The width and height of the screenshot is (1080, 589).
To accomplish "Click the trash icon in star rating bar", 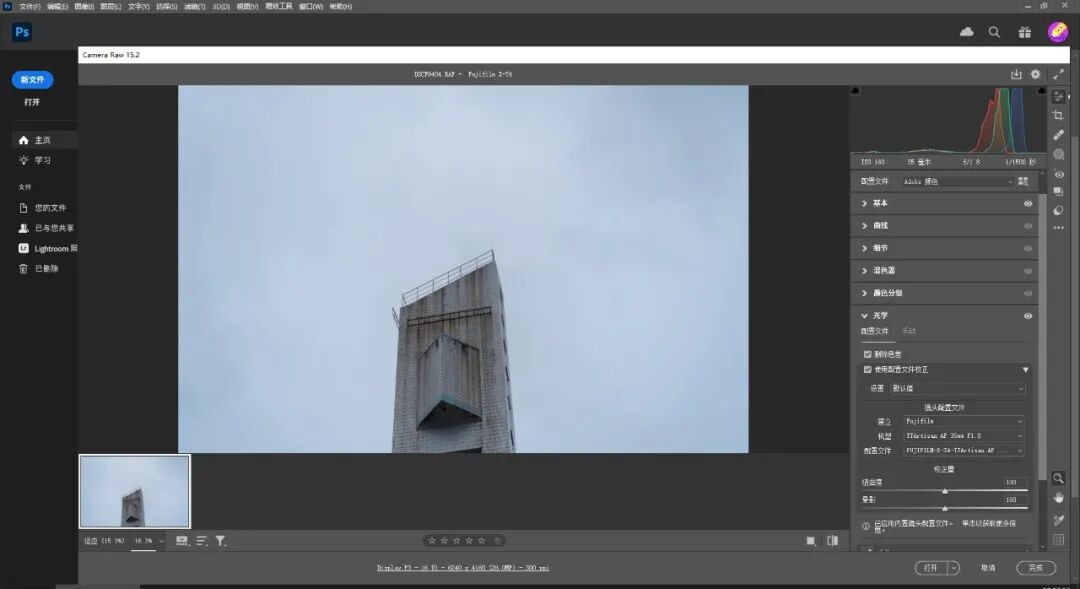I will (498, 541).
